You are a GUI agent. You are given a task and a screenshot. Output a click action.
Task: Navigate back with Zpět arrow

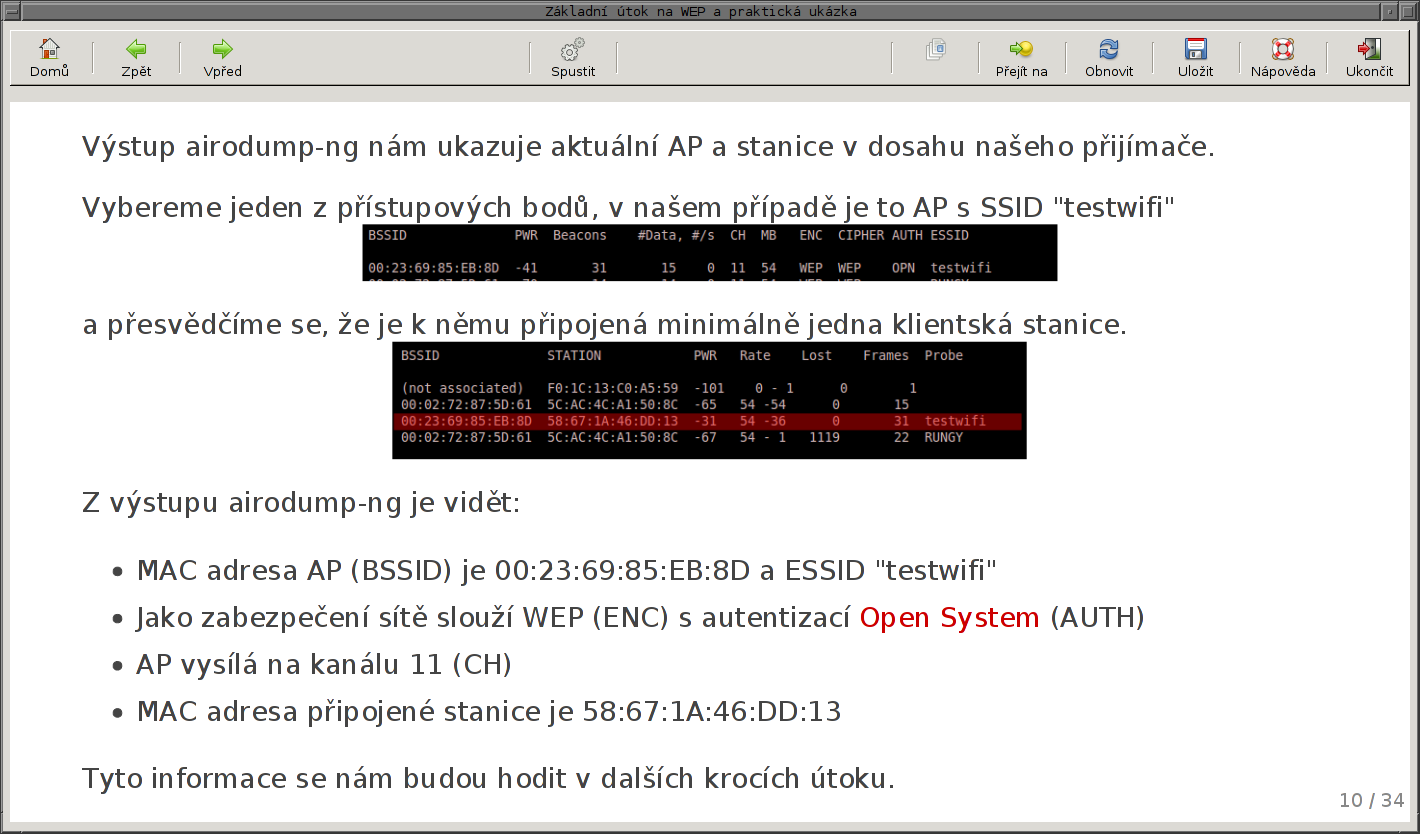tap(136, 58)
